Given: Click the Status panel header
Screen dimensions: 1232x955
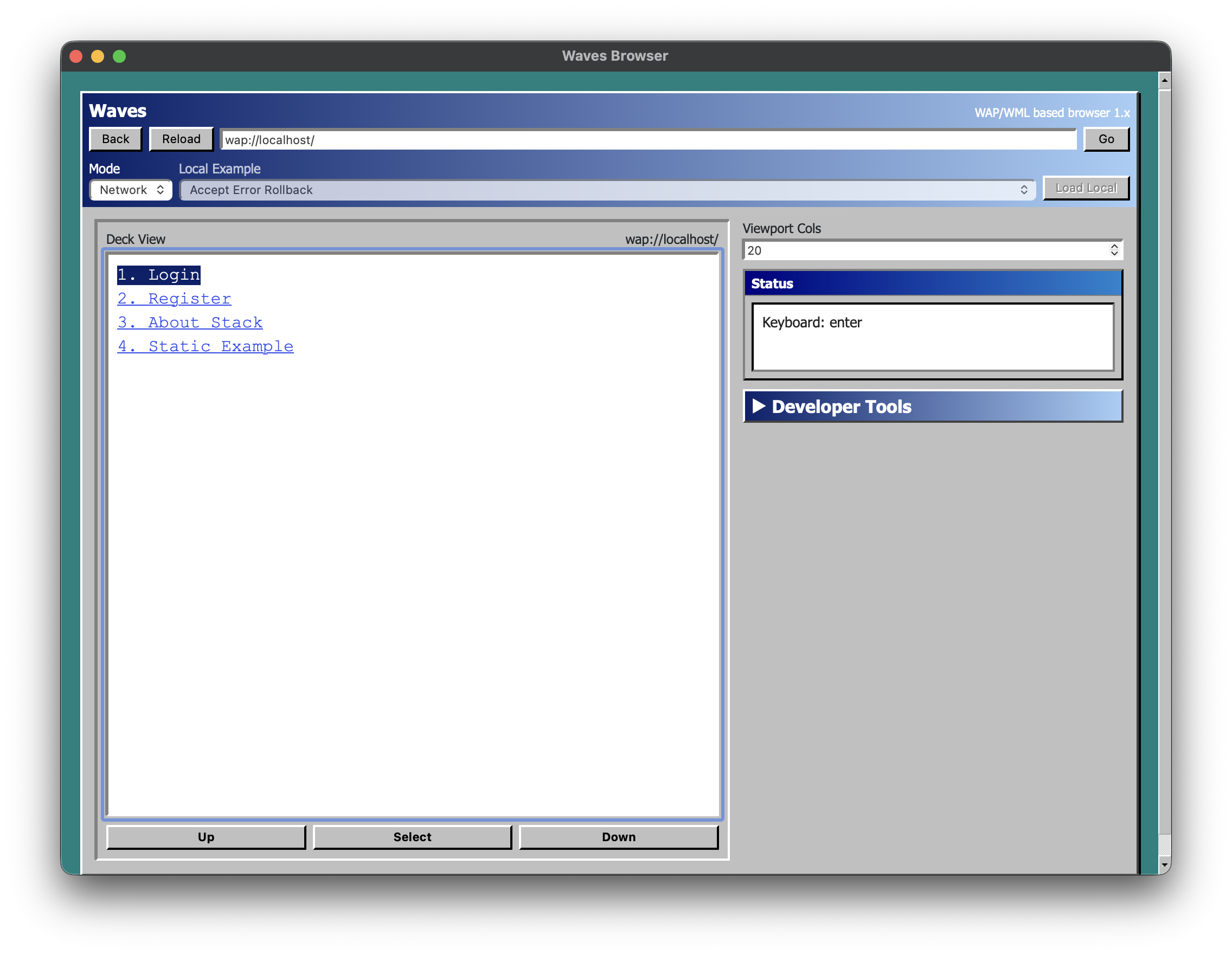Looking at the screenshot, I should 933,283.
